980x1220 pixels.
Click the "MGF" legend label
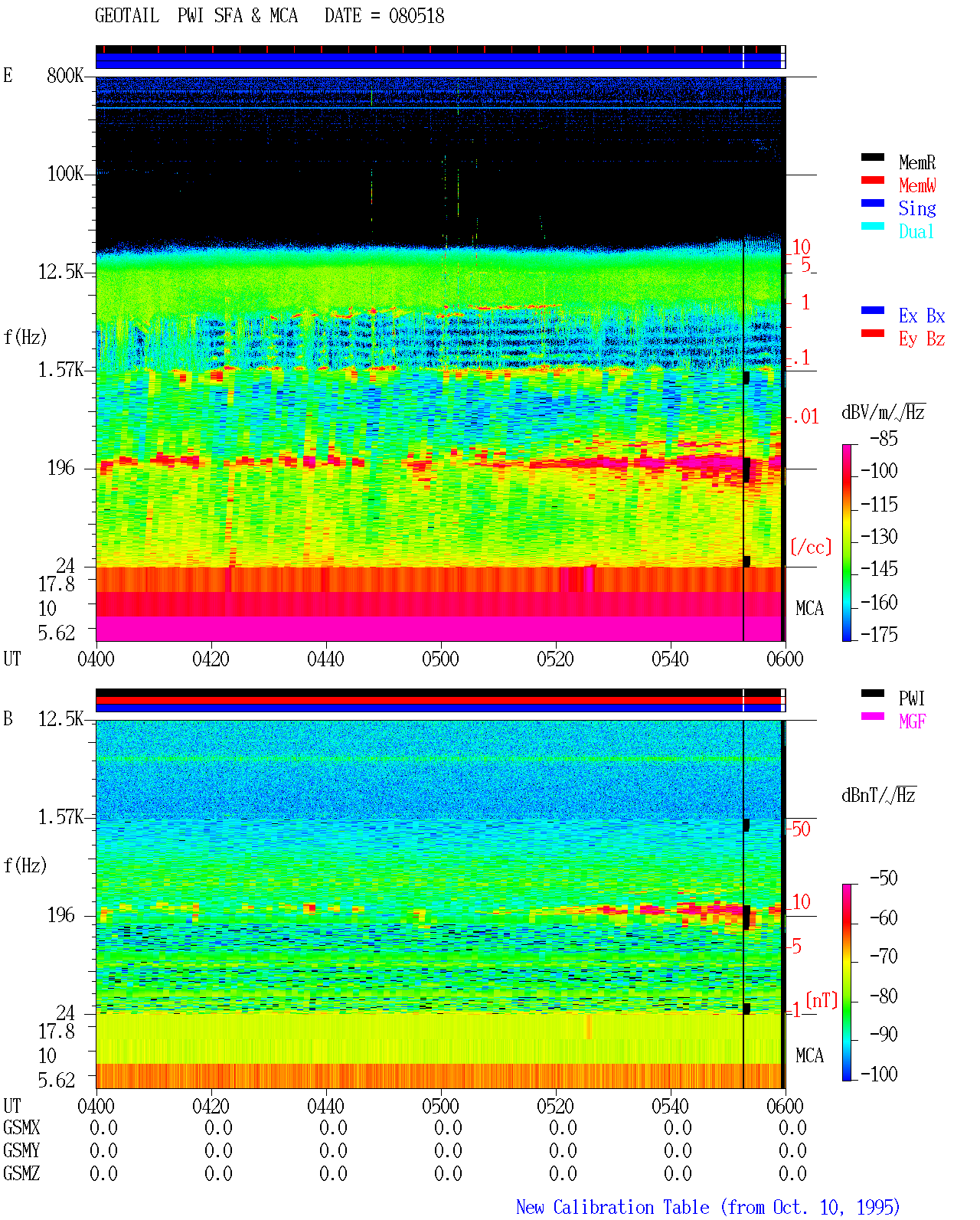coord(913,721)
